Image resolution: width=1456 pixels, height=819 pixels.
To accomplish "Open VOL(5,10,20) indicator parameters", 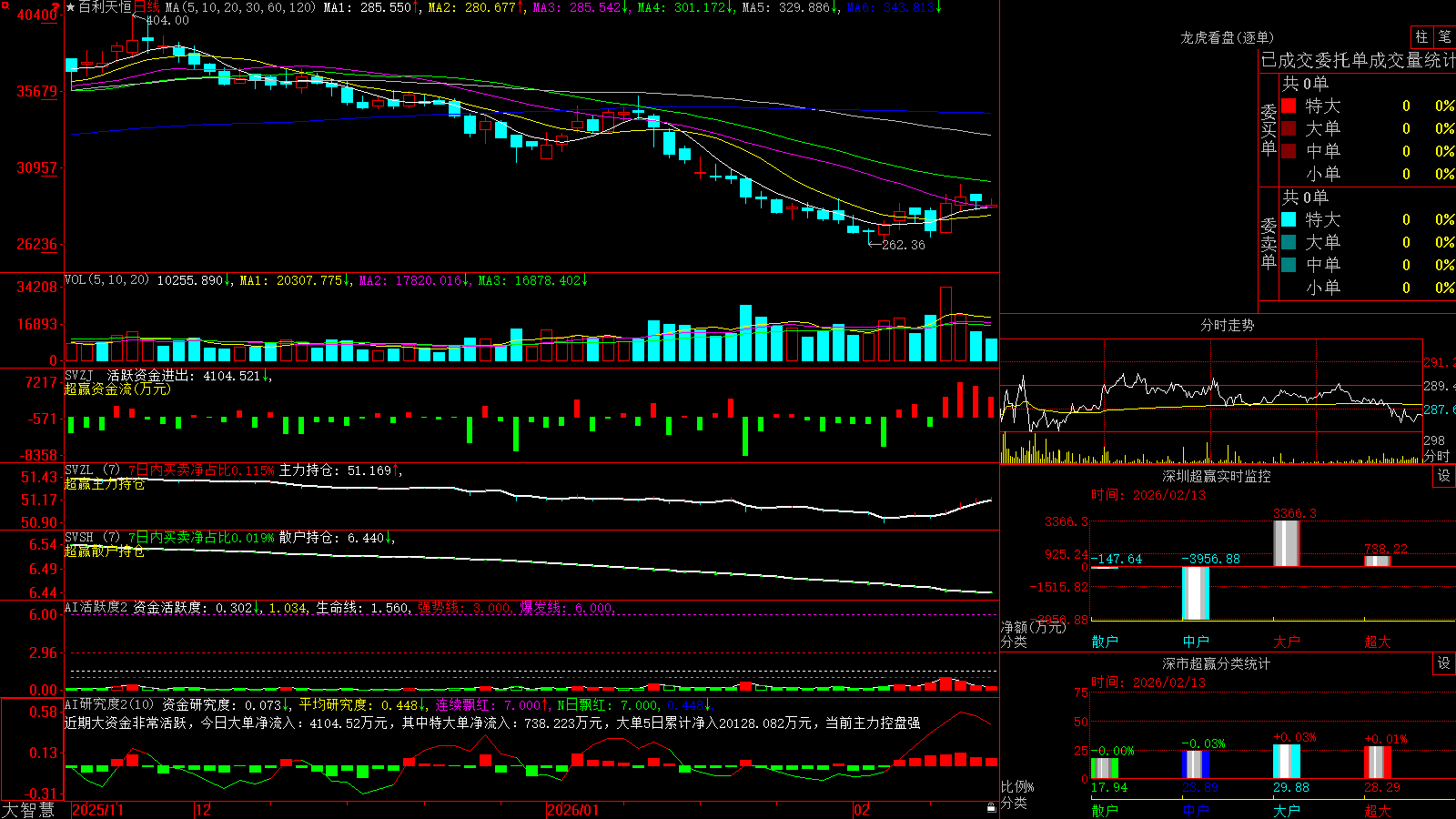I will [x=107, y=280].
